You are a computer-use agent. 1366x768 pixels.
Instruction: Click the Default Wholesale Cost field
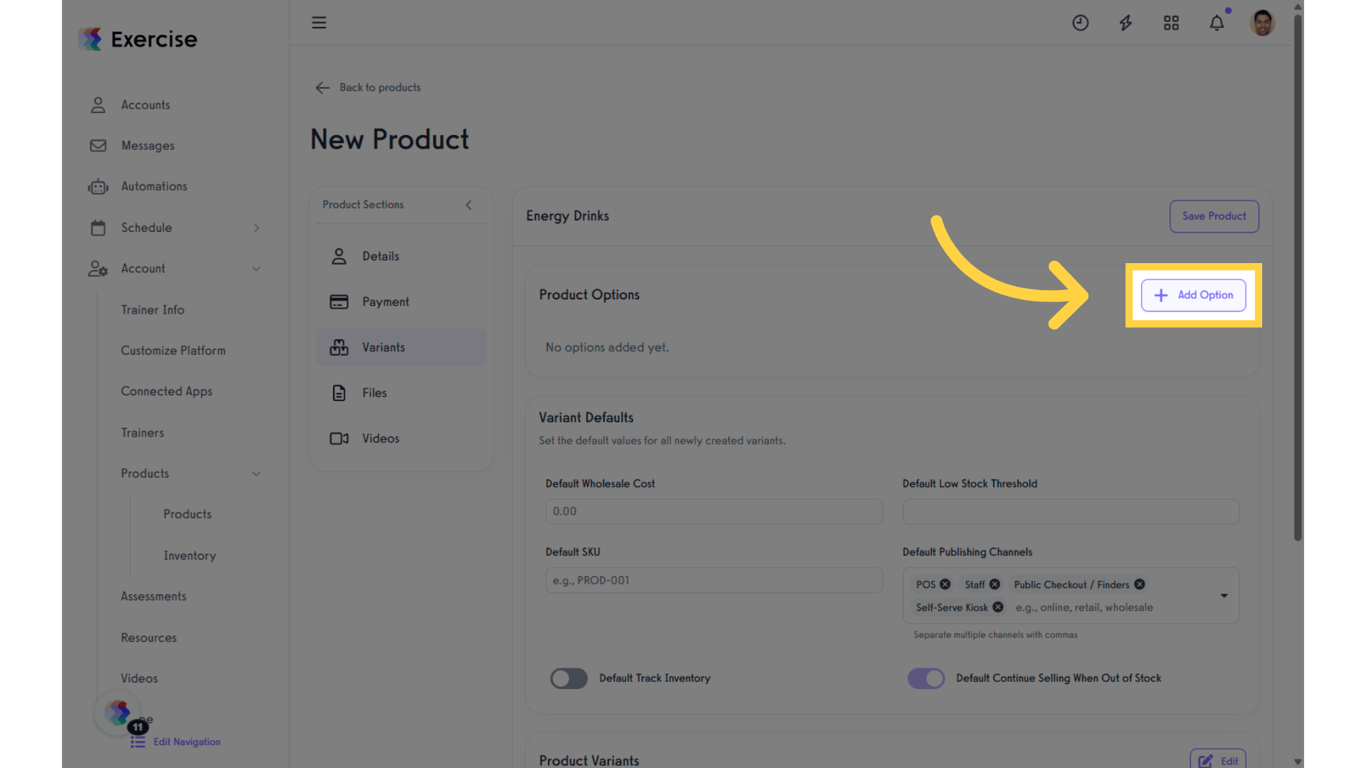[x=713, y=511]
